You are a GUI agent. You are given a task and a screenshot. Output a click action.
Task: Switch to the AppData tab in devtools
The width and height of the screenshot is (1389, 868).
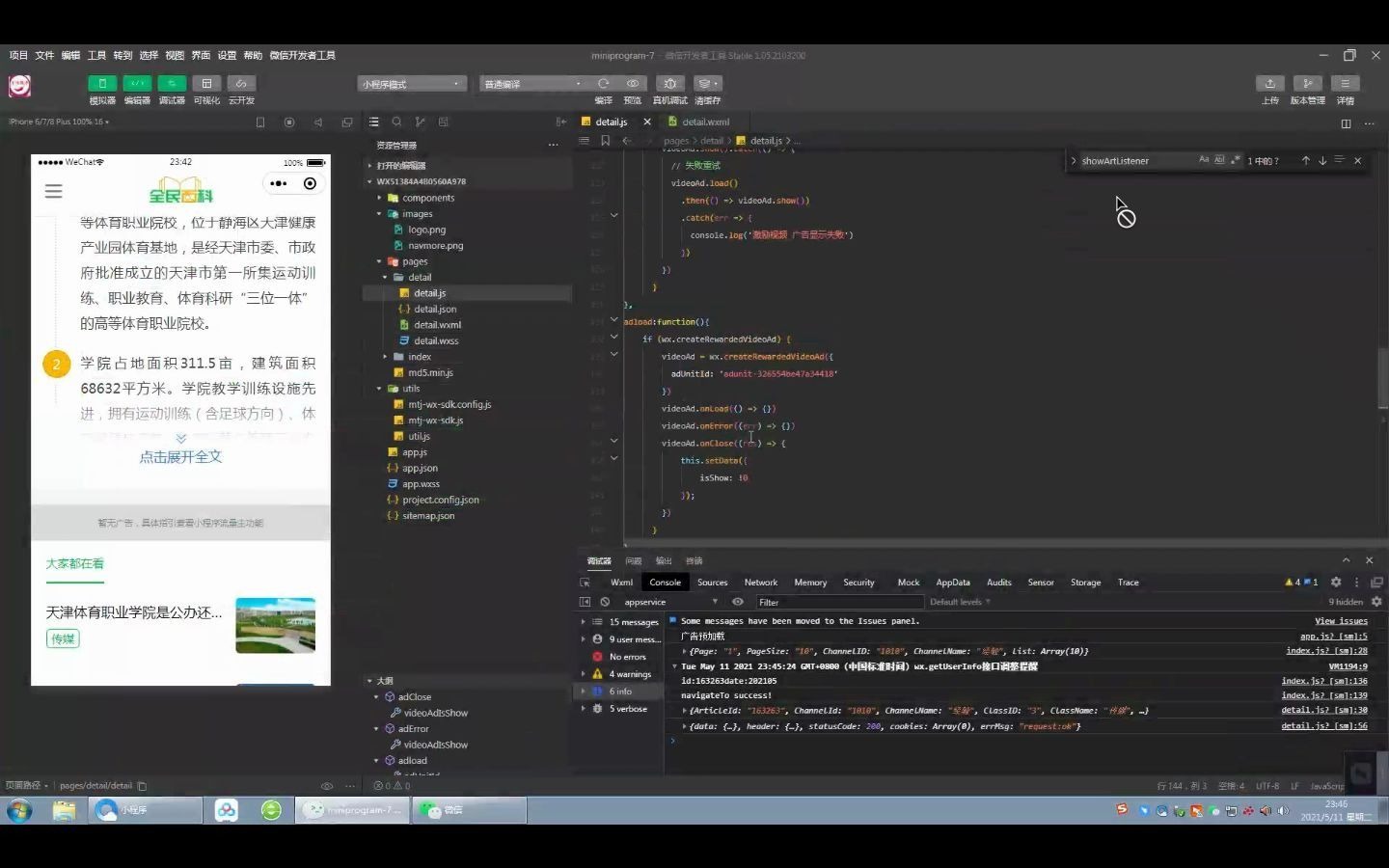(x=953, y=583)
